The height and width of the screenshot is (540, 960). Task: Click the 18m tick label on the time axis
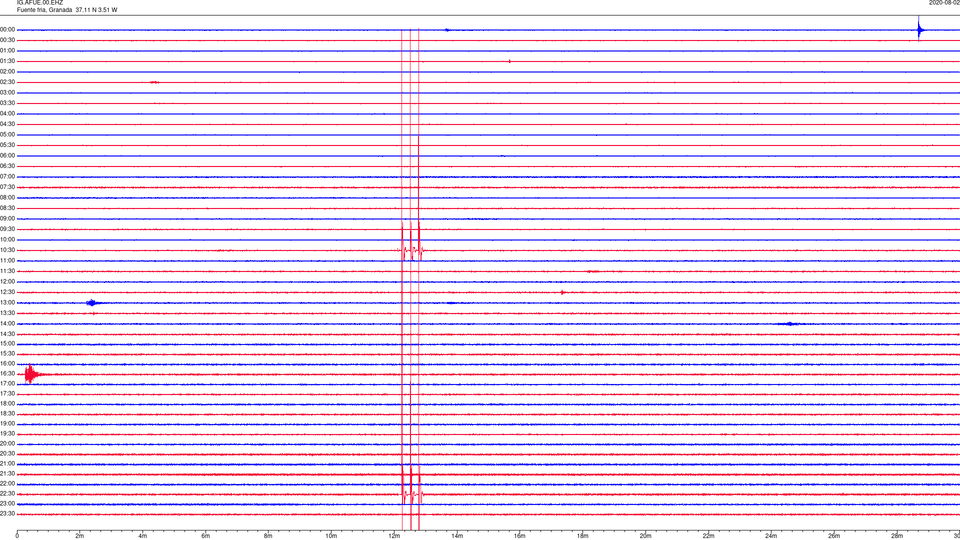click(583, 536)
